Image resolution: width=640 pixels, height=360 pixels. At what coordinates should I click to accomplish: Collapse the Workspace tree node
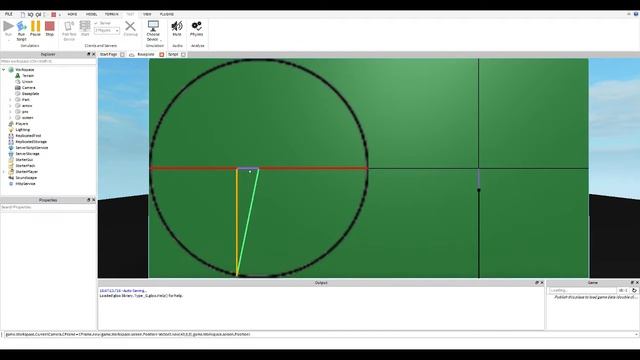4,70
